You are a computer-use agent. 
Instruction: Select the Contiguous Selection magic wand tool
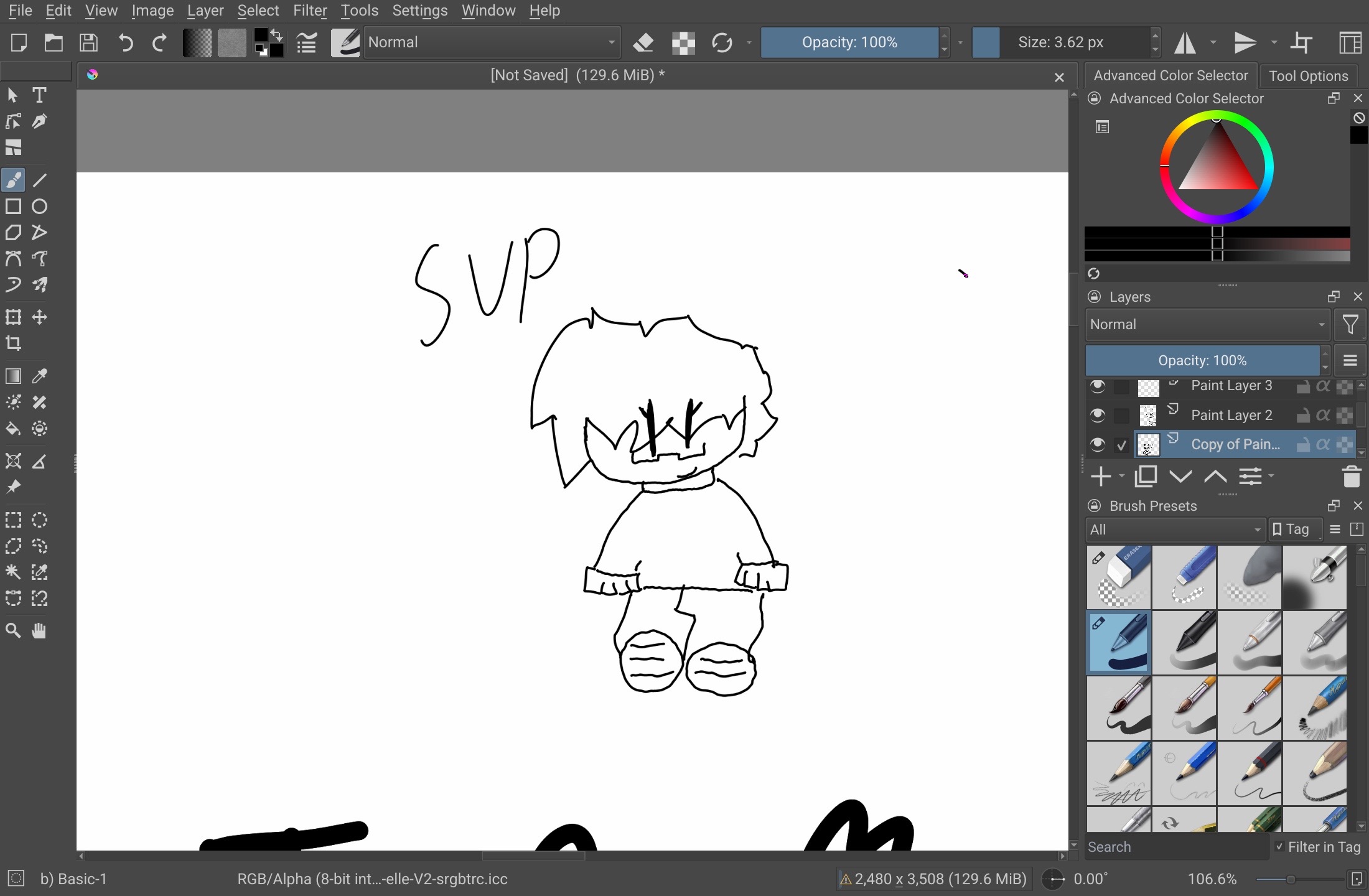pyautogui.click(x=13, y=572)
